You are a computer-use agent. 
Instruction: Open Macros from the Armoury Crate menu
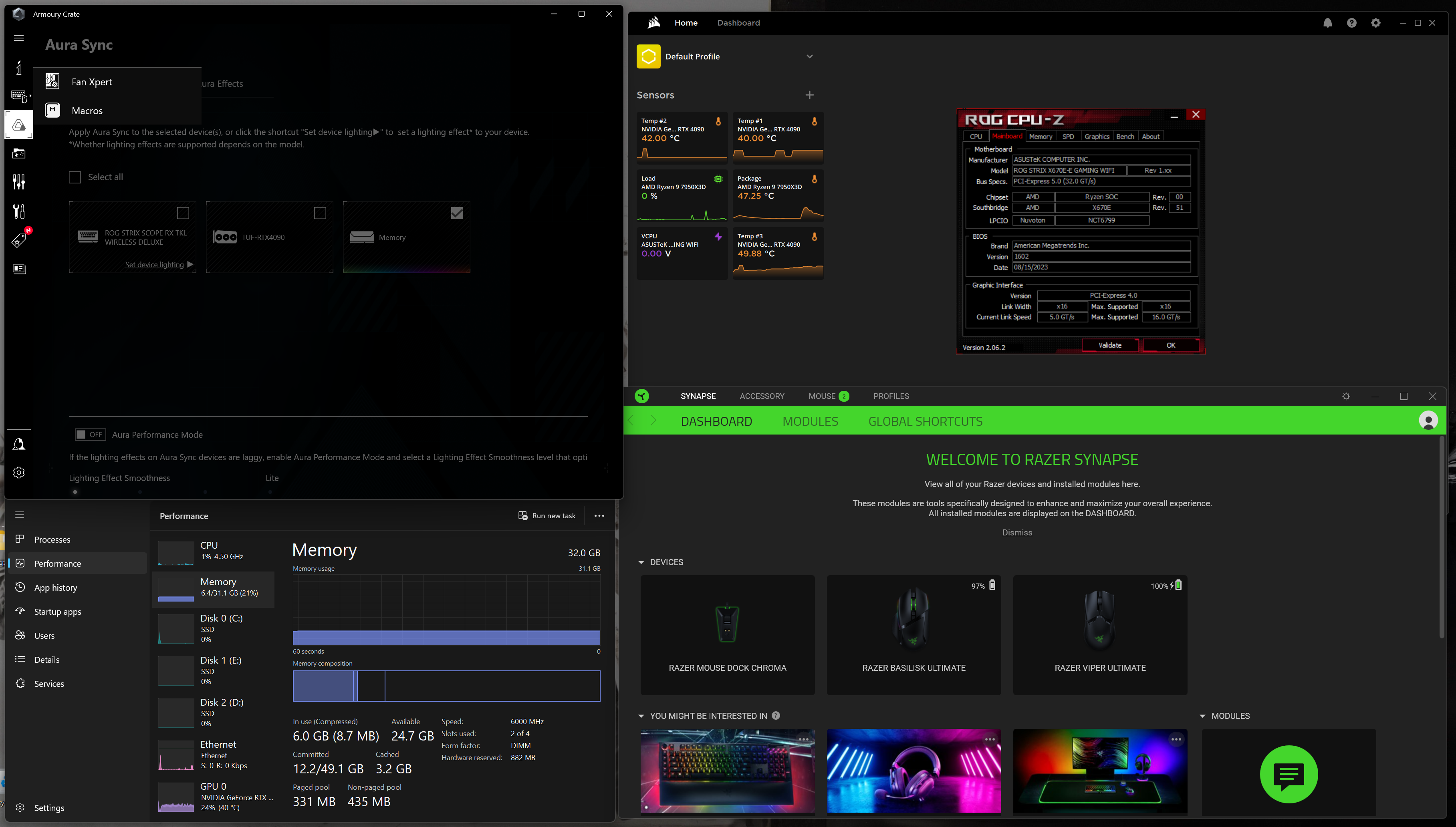pos(87,110)
